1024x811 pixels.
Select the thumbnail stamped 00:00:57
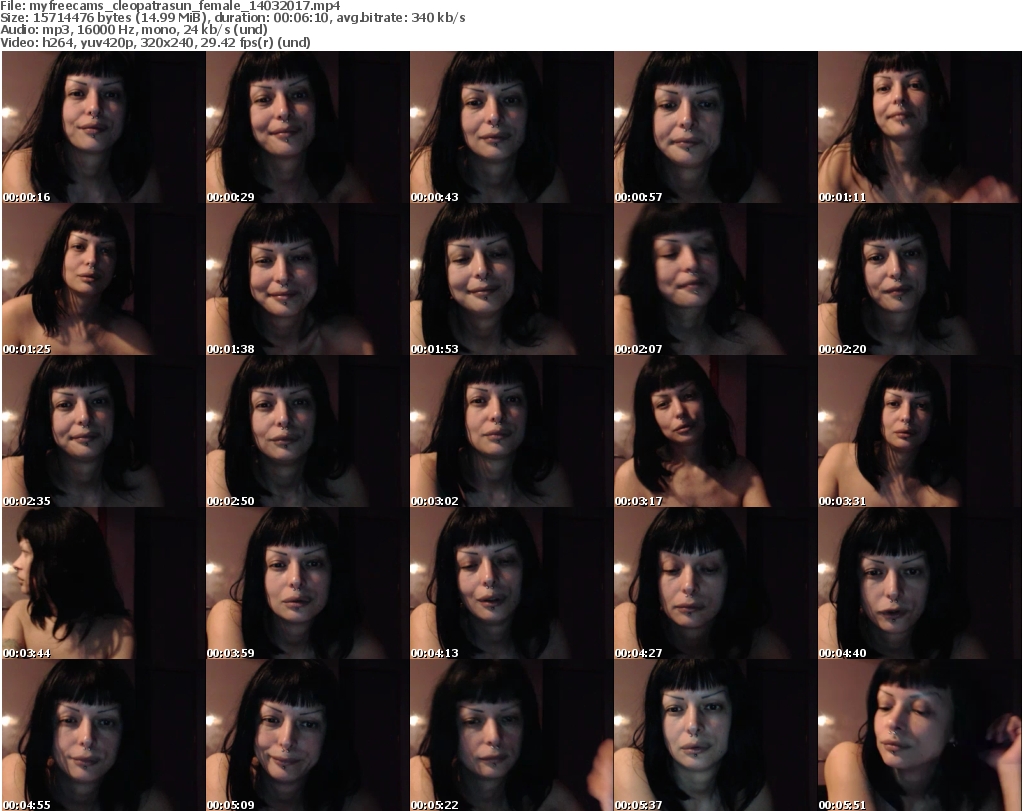click(715, 127)
